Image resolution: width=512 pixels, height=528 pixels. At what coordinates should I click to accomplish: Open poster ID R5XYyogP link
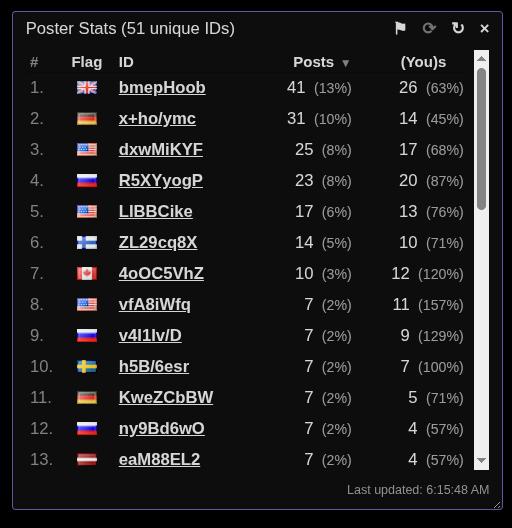(x=161, y=181)
